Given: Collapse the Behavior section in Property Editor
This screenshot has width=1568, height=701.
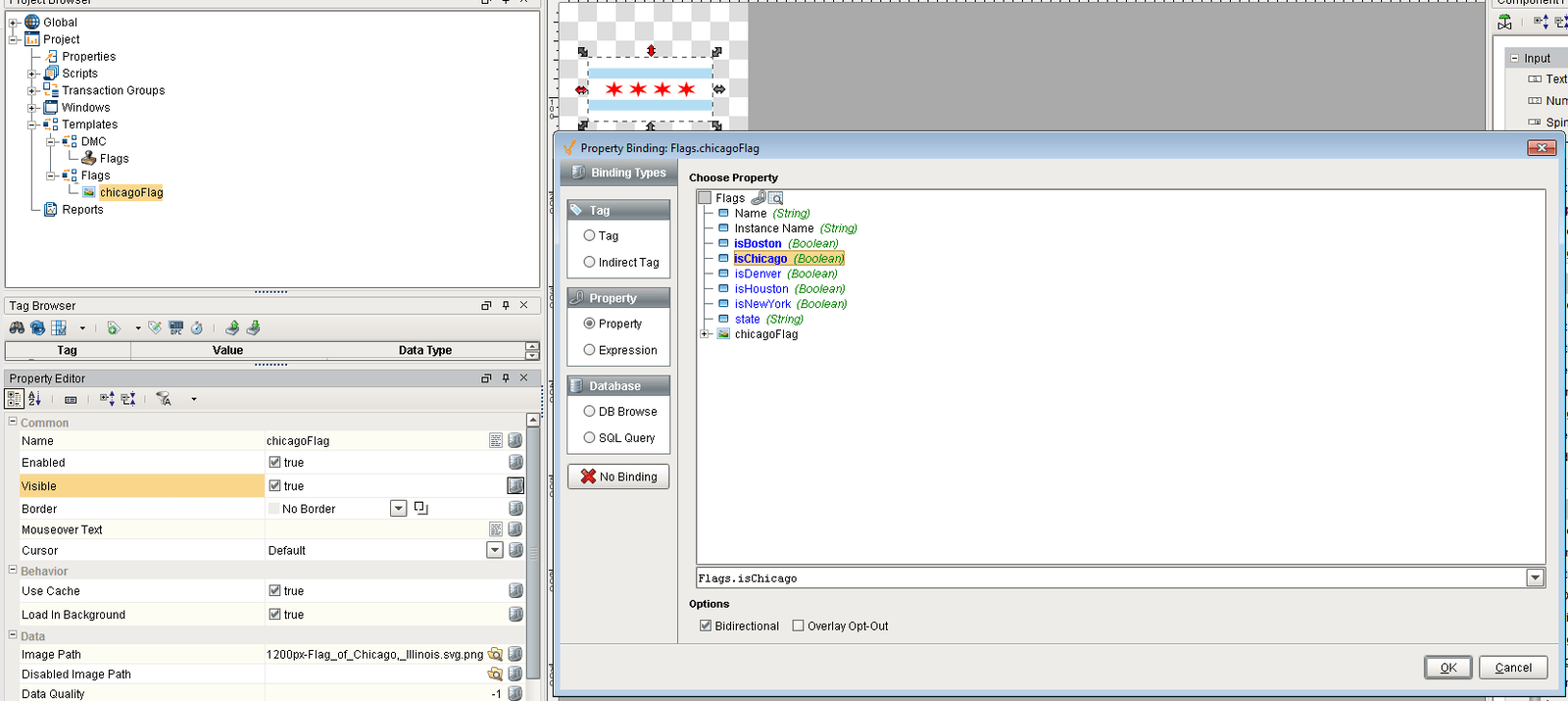Looking at the screenshot, I should coord(13,570).
